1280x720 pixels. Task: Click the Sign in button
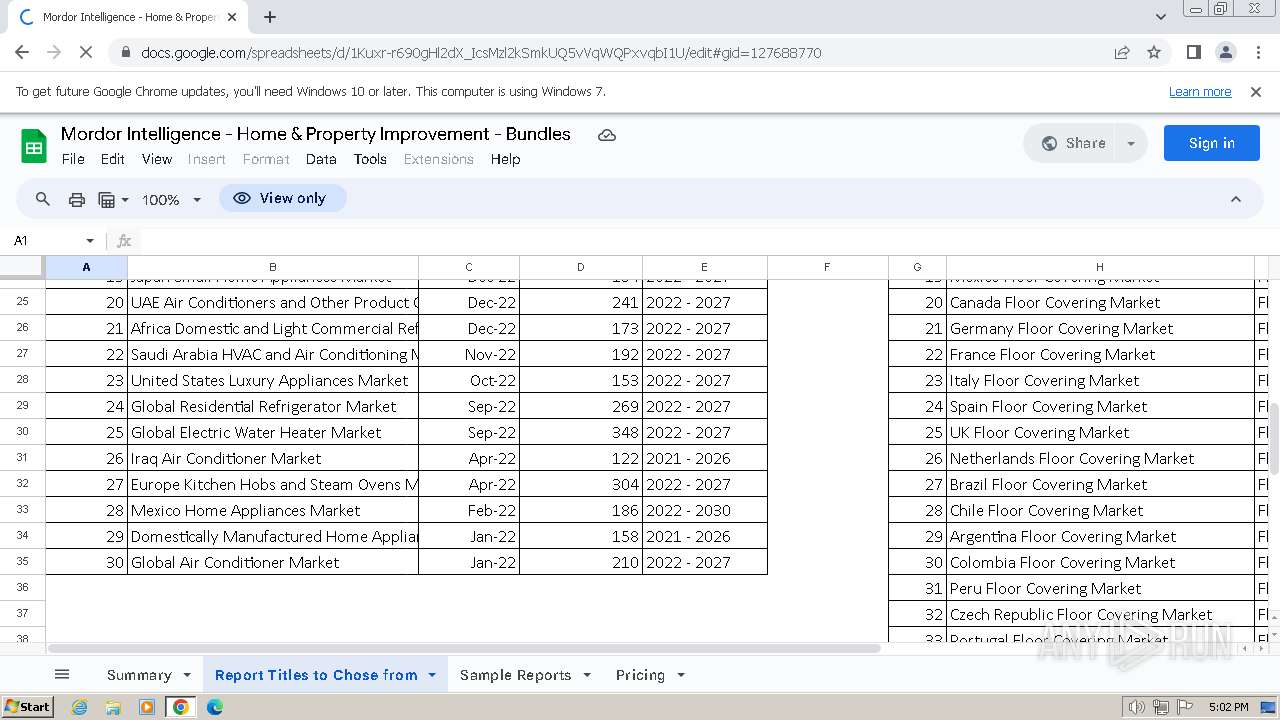[x=1211, y=143]
